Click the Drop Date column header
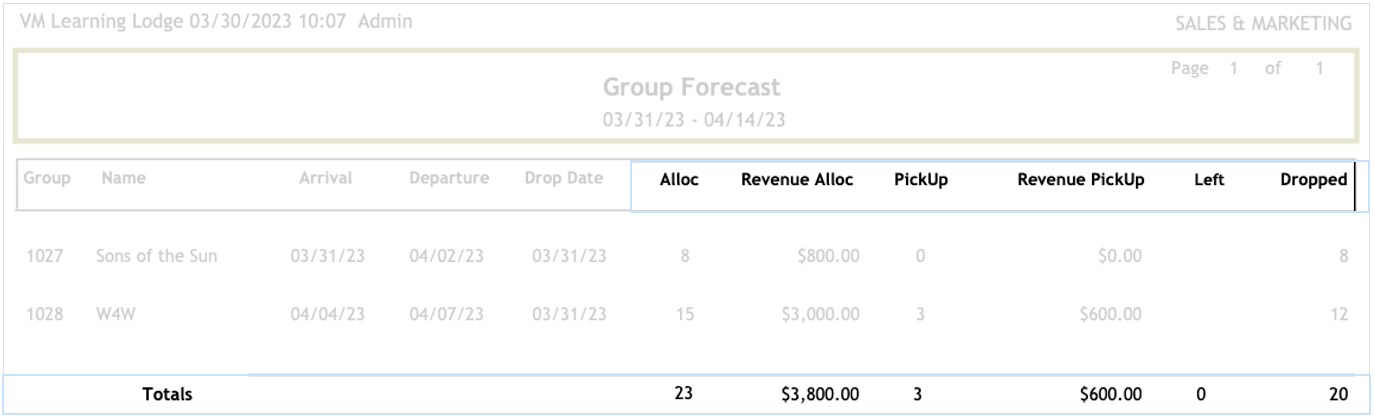Screen dimensions: 1375x418 click(x=563, y=179)
